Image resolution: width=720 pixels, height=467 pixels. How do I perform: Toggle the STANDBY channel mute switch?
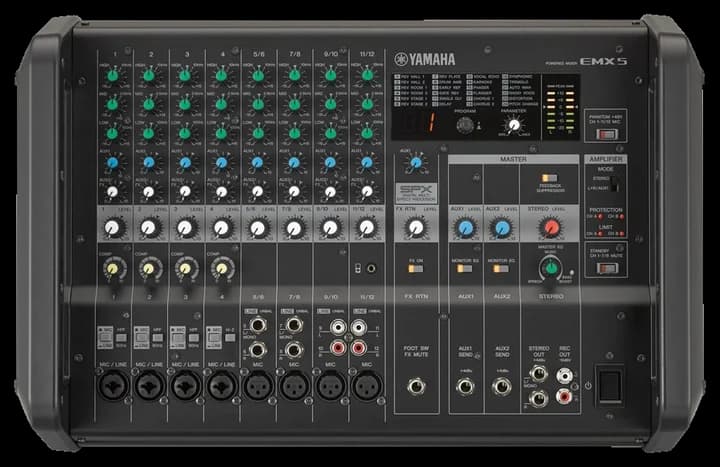pos(606,268)
